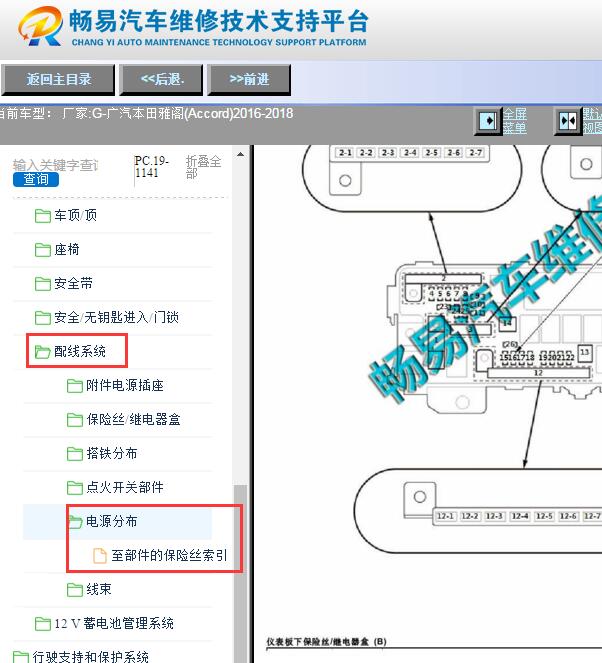The image size is (602, 663).
Task: Collapse the open 配线系统 folder icon
Action: coord(43,351)
